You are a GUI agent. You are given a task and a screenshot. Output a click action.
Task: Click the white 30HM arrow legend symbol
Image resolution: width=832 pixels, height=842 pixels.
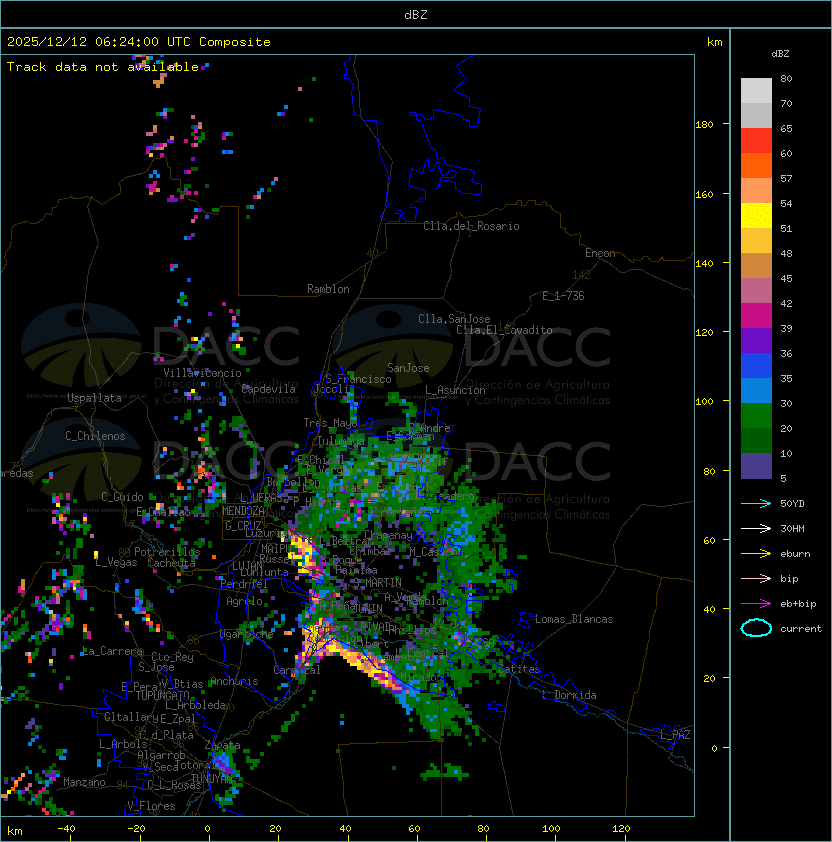(x=756, y=528)
